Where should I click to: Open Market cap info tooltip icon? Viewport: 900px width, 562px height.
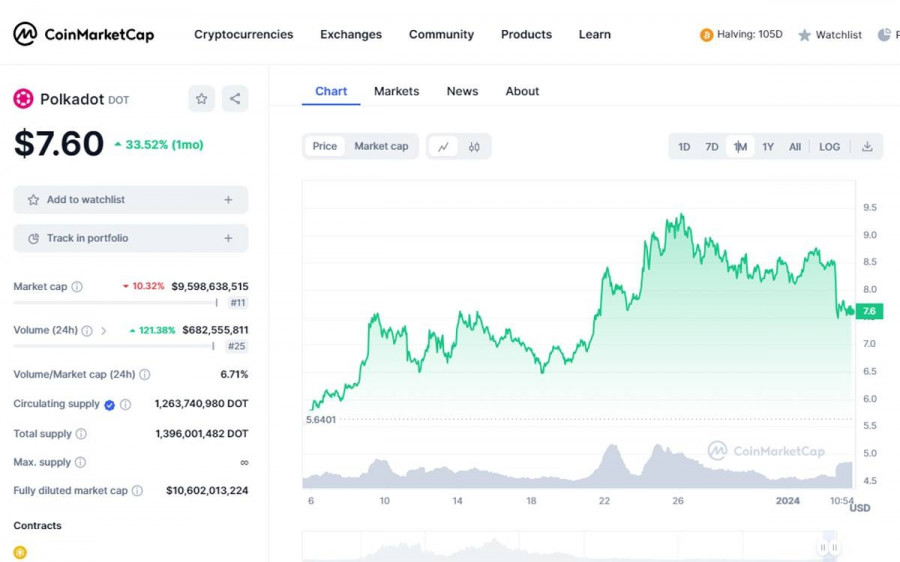coord(77,287)
